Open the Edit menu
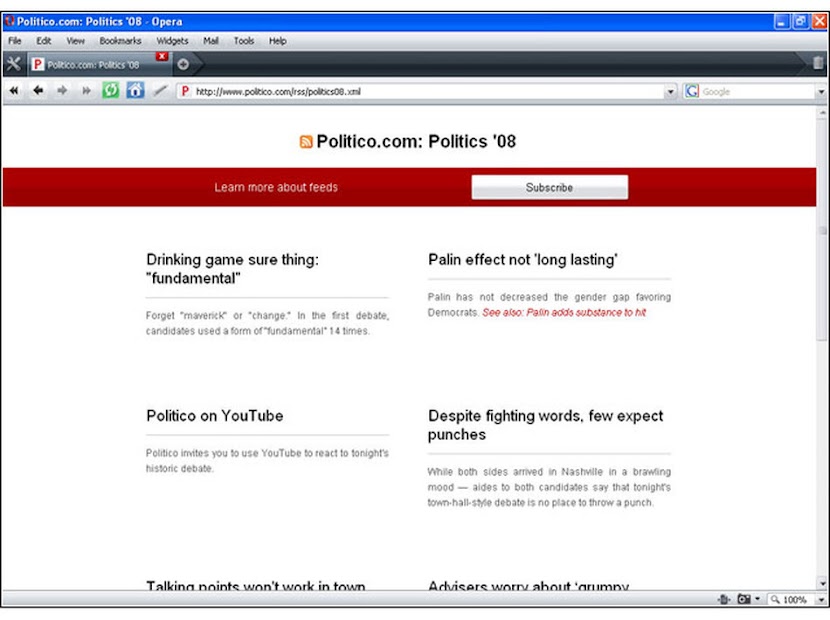Viewport: 830px width, 620px height. tap(43, 41)
